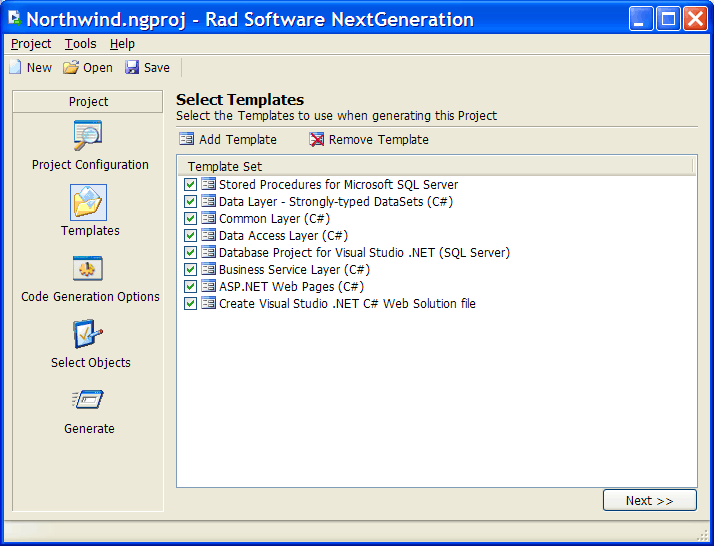
Task: Uncheck the ASP.NET Web Pages (C#) checkbox
Action: pyautogui.click(x=190, y=286)
